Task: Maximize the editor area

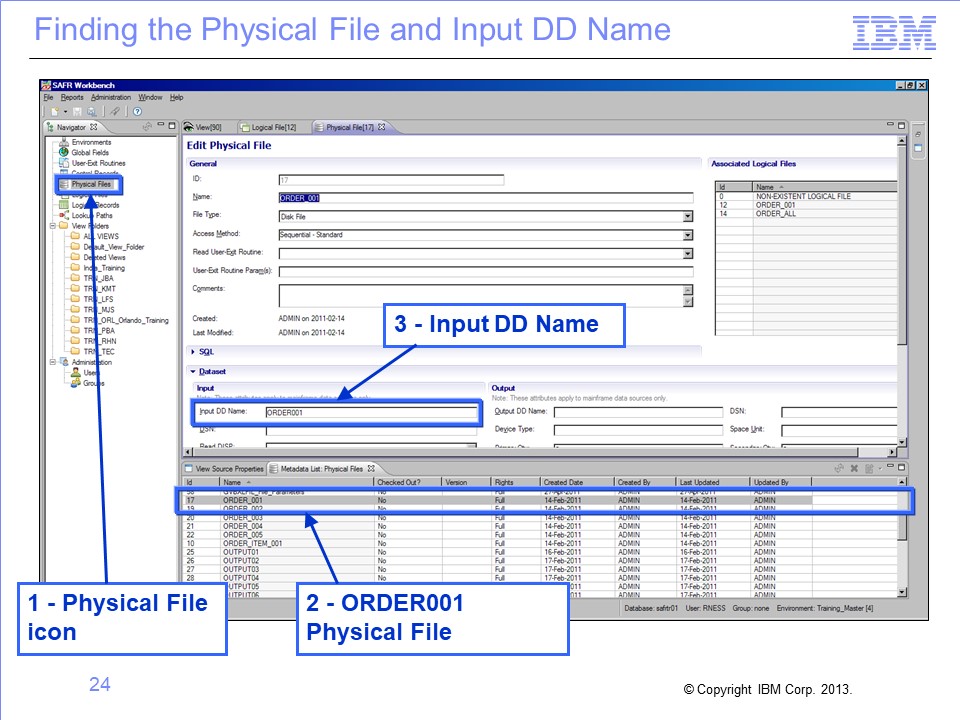Action: (x=901, y=125)
